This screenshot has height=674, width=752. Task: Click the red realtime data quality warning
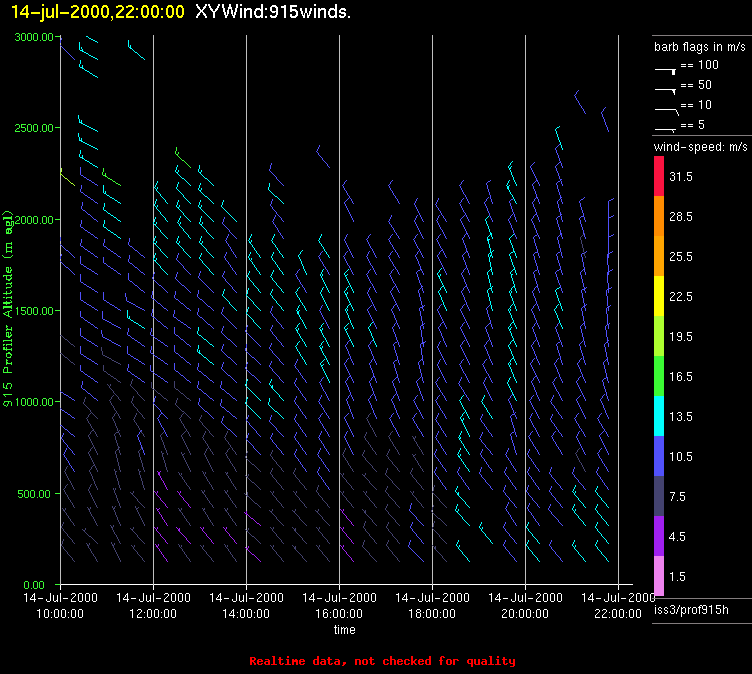(382, 661)
